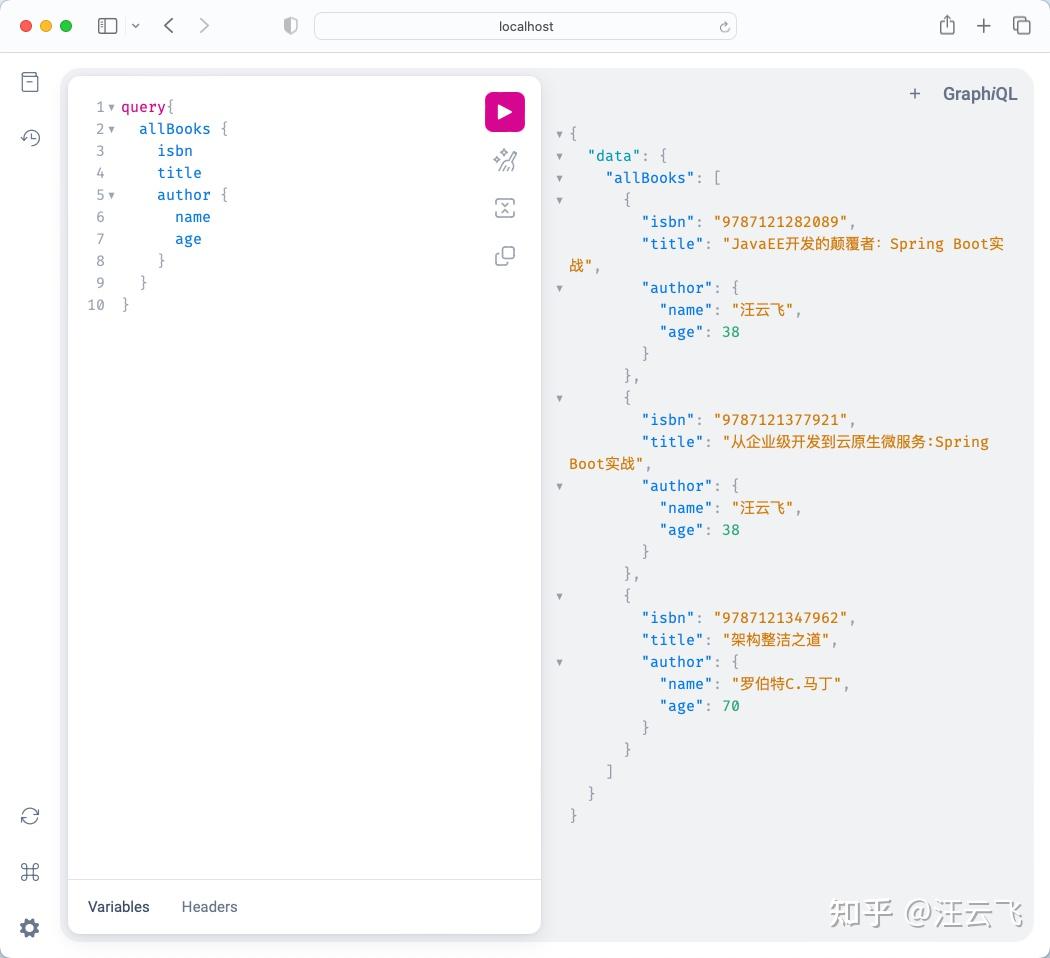Merge fragments into the query
Image resolution: width=1050 pixels, height=958 pixels.
click(x=504, y=208)
